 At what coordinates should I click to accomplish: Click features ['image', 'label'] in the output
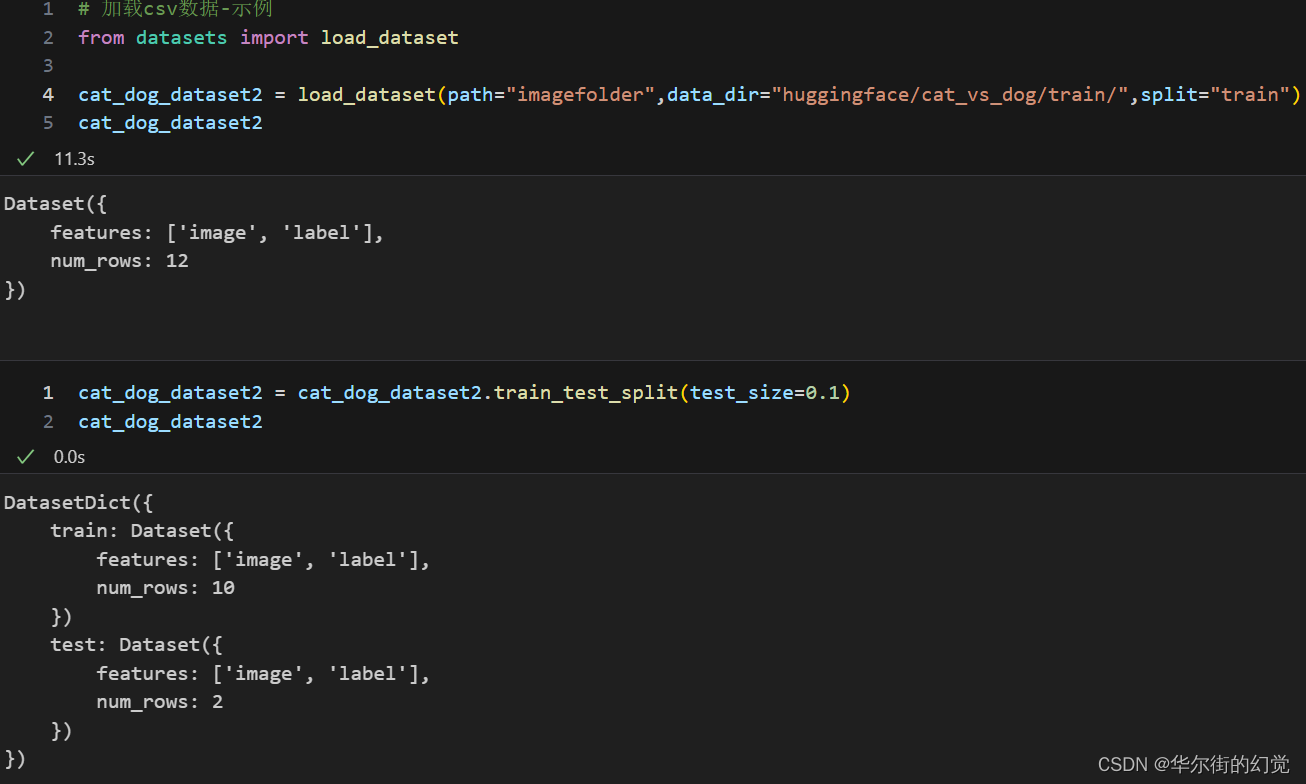point(215,231)
